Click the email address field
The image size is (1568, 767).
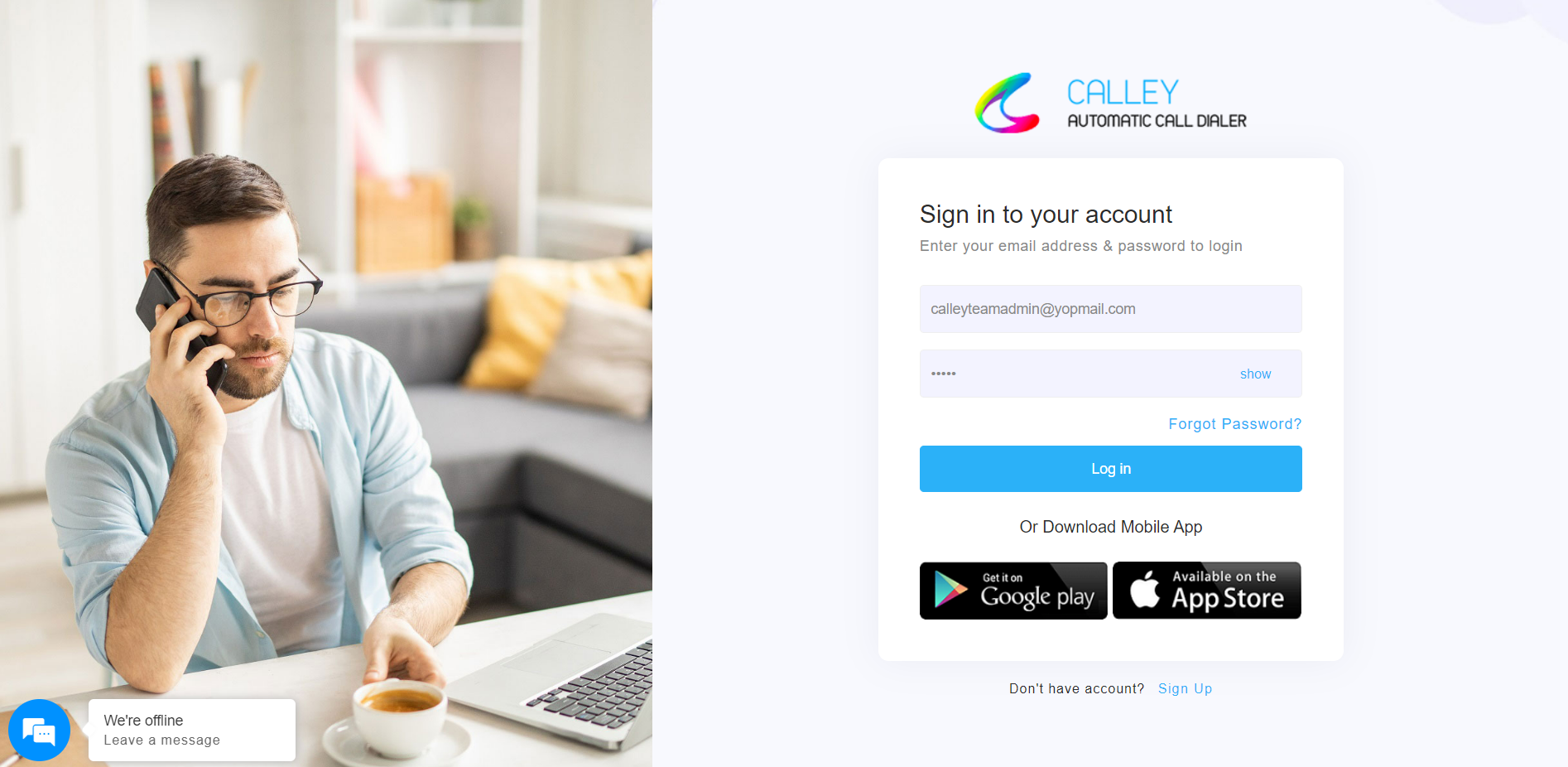tap(1110, 309)
